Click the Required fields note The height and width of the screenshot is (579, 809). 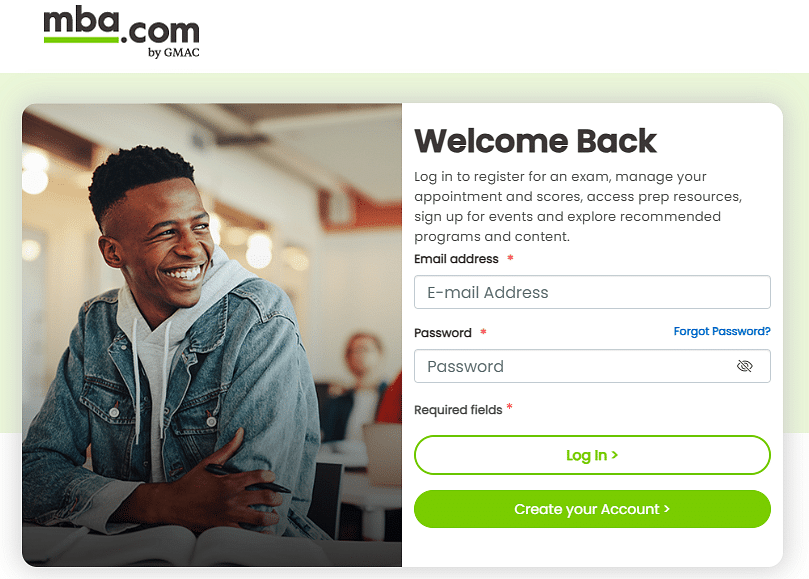click(x=458, y=410)
